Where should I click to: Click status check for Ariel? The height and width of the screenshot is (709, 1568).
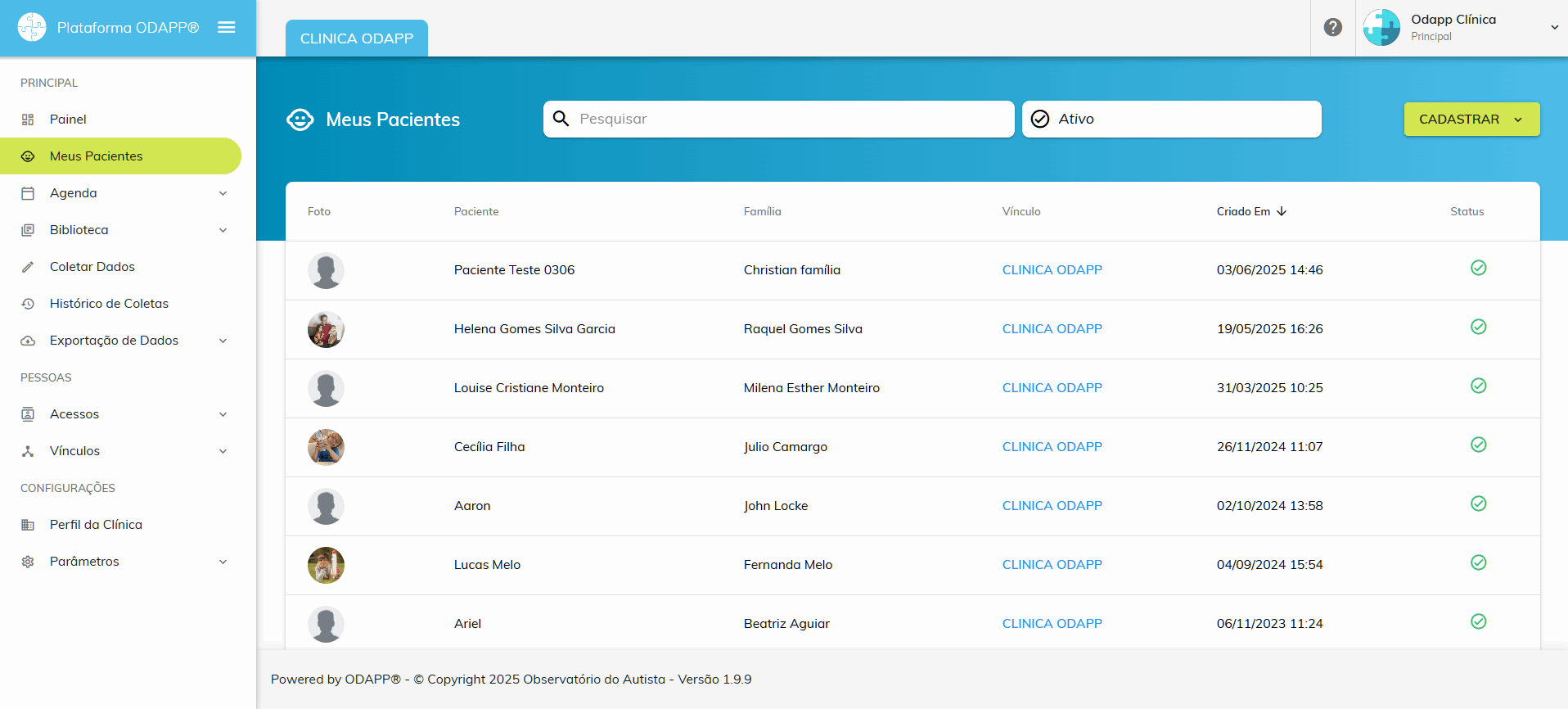1479,621
